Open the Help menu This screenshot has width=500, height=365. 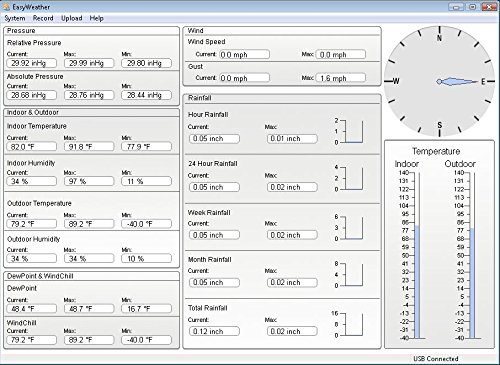[x=96, y=18]
